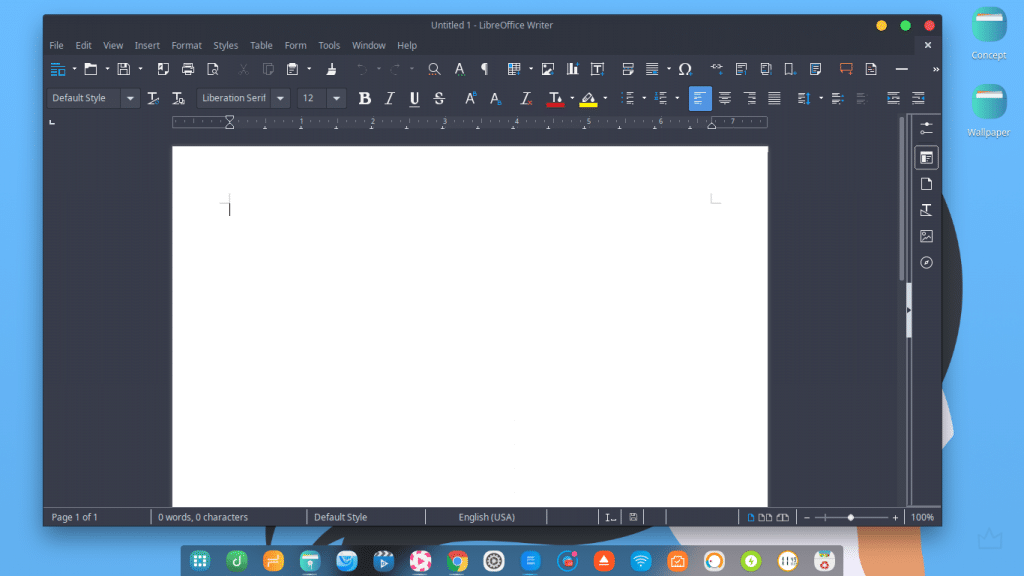Open the Font Color dropdown arrow
1024x576 pixels.
coord(572,99)
